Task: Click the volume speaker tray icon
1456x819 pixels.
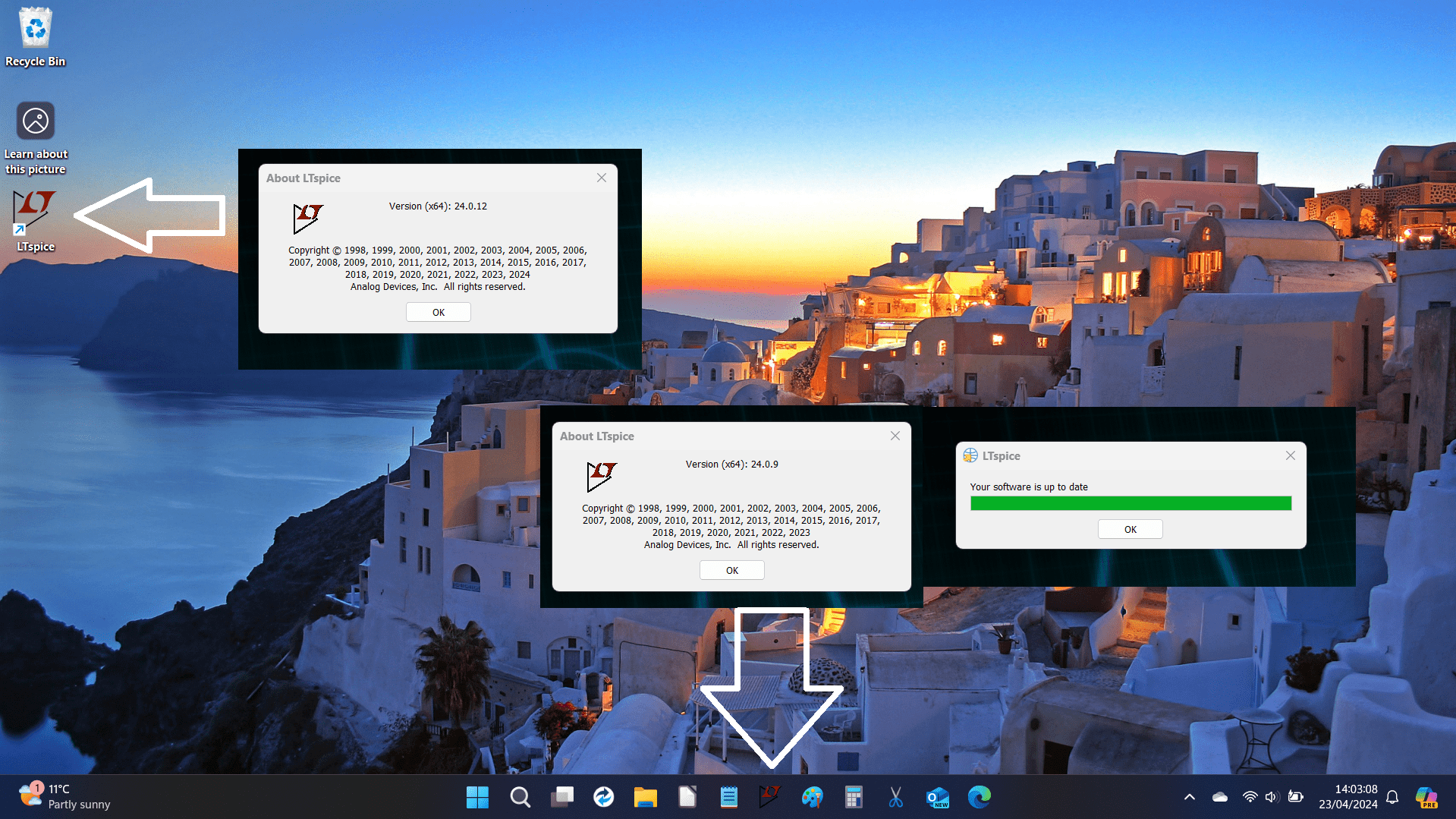Action: point(1272,797)
